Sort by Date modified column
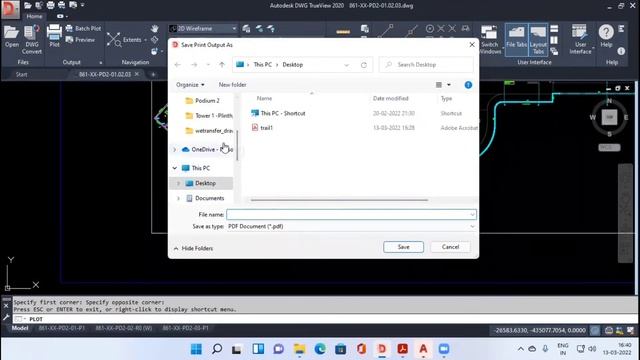Viewport: 640px width, 360px height. pyautogui.click(x=391, y=98)
